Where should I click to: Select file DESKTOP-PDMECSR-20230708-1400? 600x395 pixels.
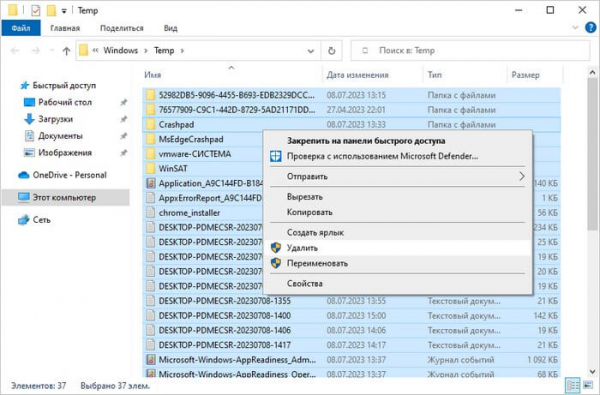pyautogui.click(x=225, y=315)
